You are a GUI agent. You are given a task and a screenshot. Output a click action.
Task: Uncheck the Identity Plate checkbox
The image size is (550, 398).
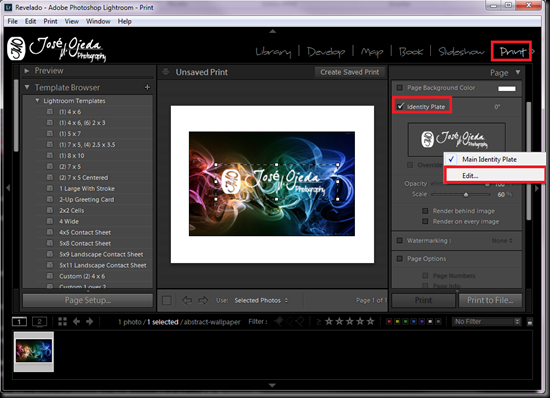coord(400,106)
